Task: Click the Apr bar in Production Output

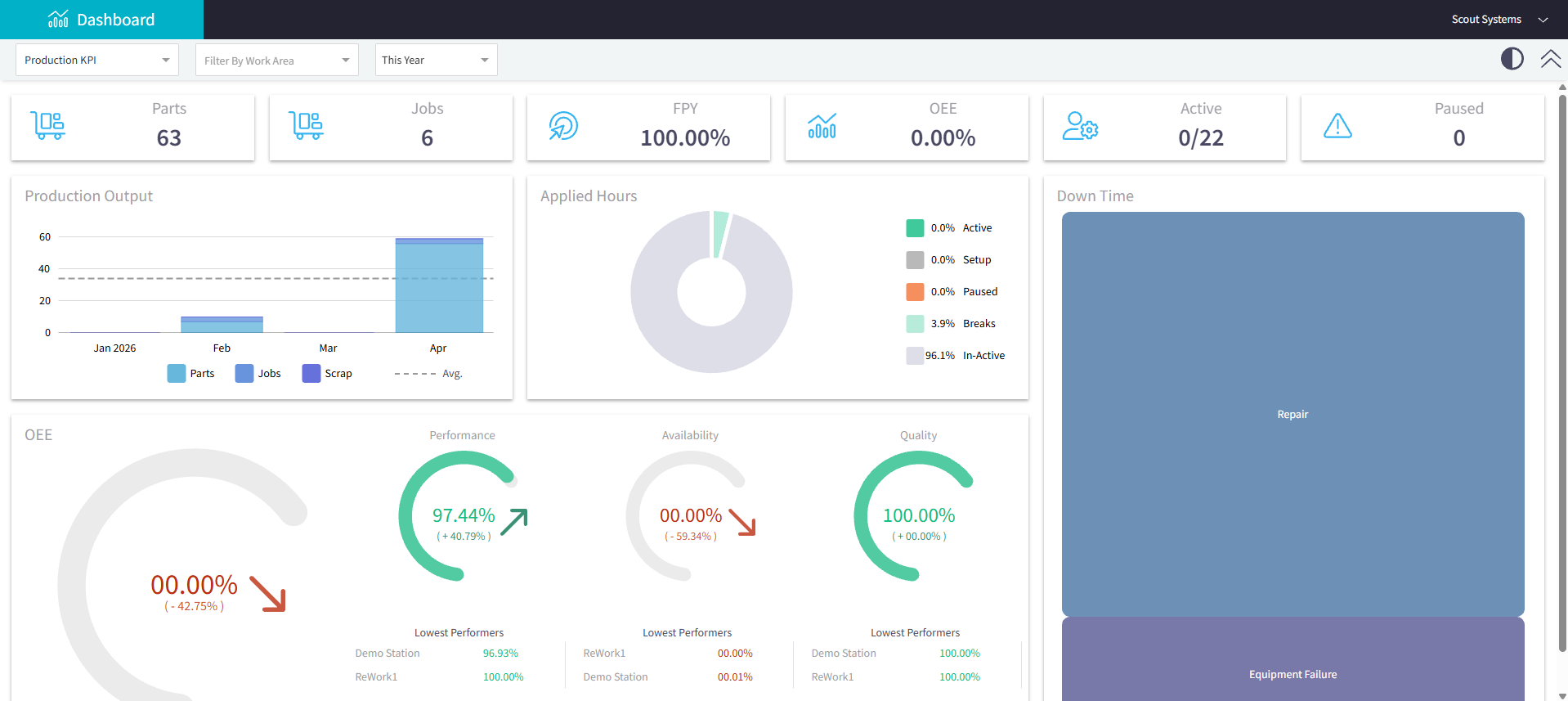Action: click(x=439, y=285)
